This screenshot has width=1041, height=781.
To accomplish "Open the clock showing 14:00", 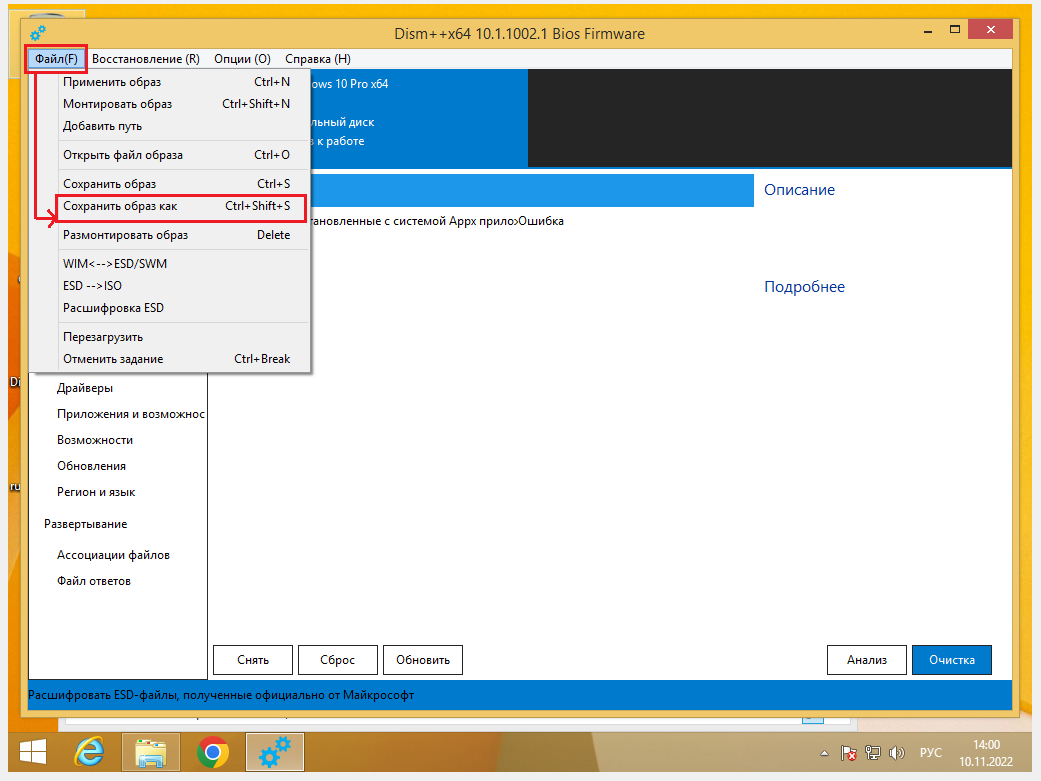I will click(986, 753).
